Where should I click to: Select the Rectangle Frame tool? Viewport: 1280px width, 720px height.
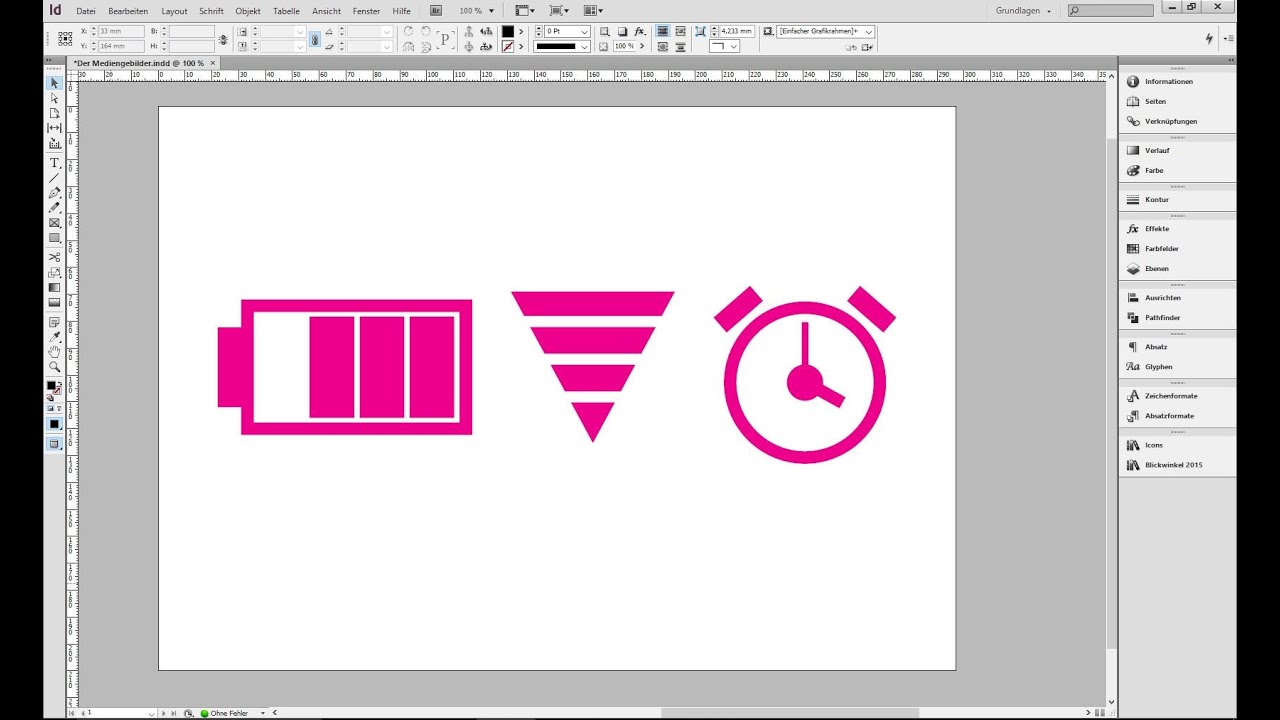(54, 223)
